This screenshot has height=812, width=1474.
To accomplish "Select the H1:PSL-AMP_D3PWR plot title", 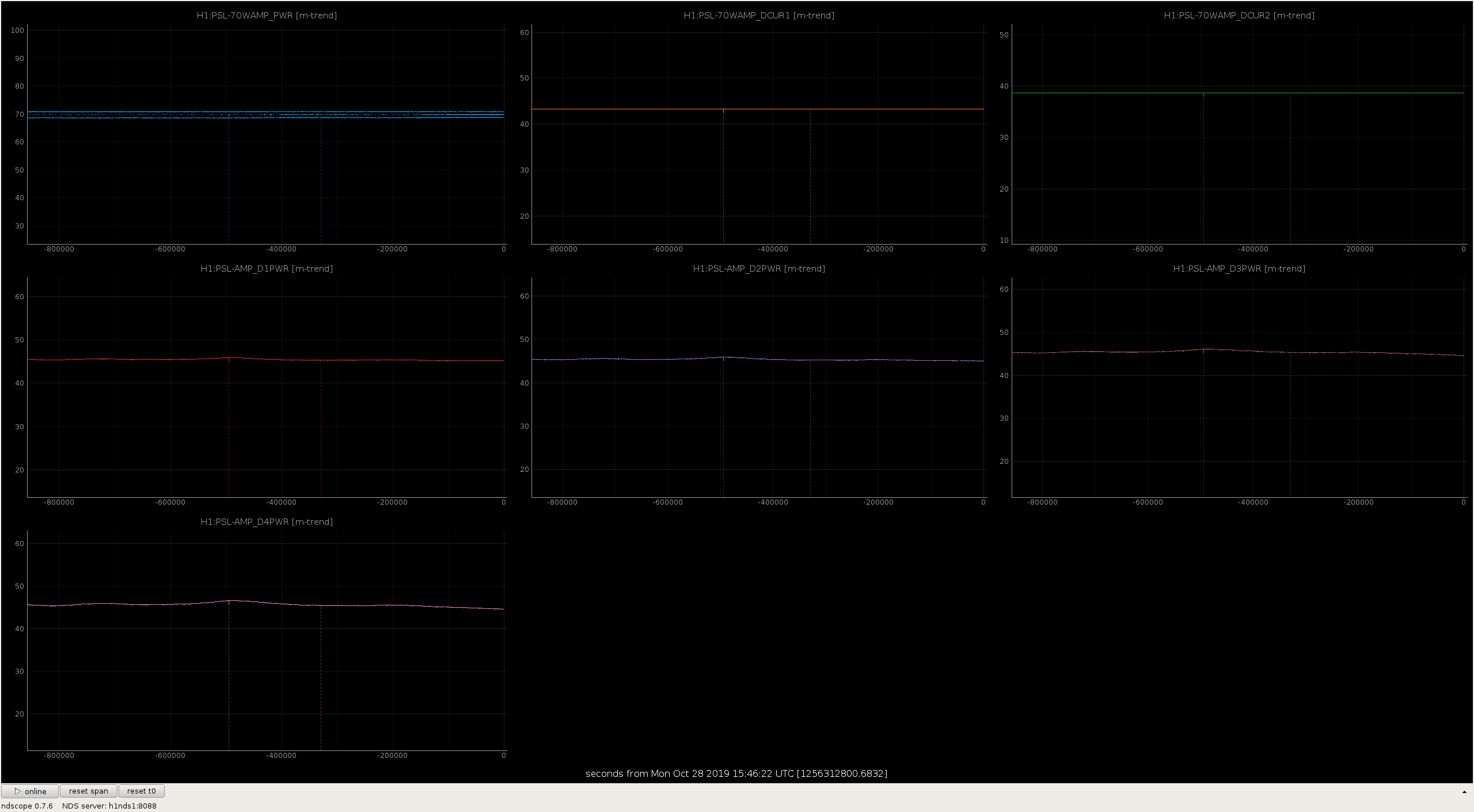I will [x=1239, y=269].
